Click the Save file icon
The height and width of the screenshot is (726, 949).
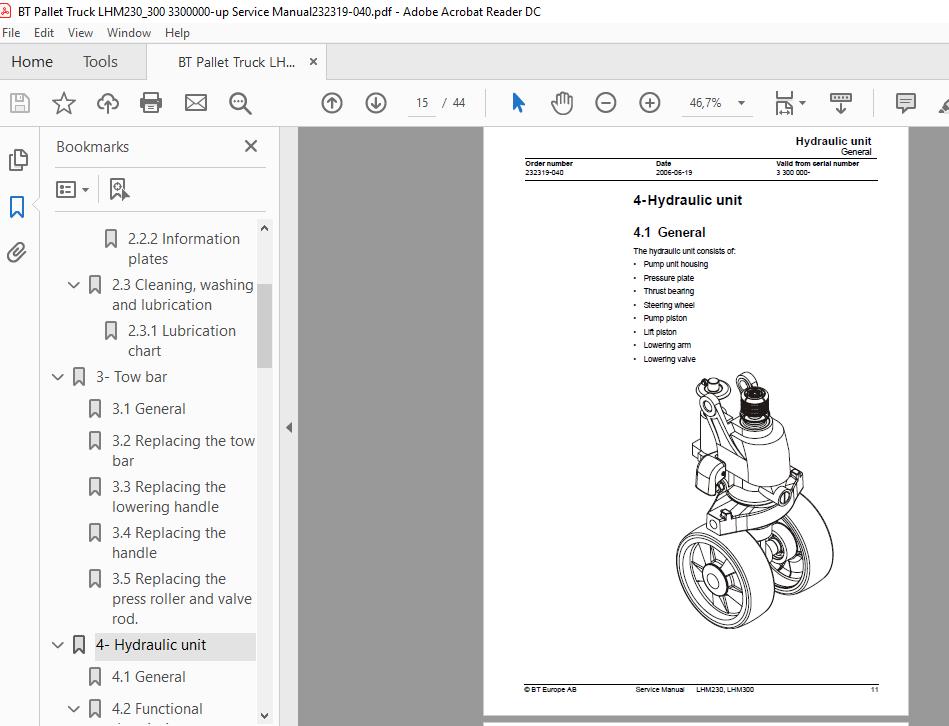[20, 103]
